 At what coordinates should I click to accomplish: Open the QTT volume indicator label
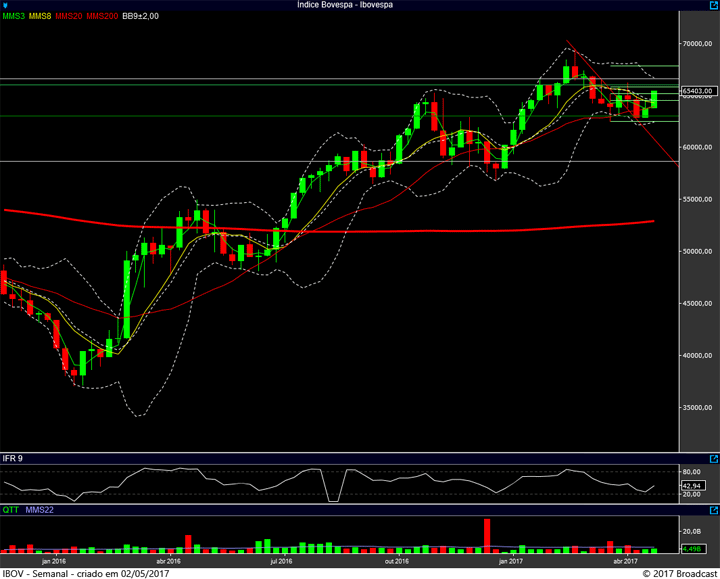[10, 509]
